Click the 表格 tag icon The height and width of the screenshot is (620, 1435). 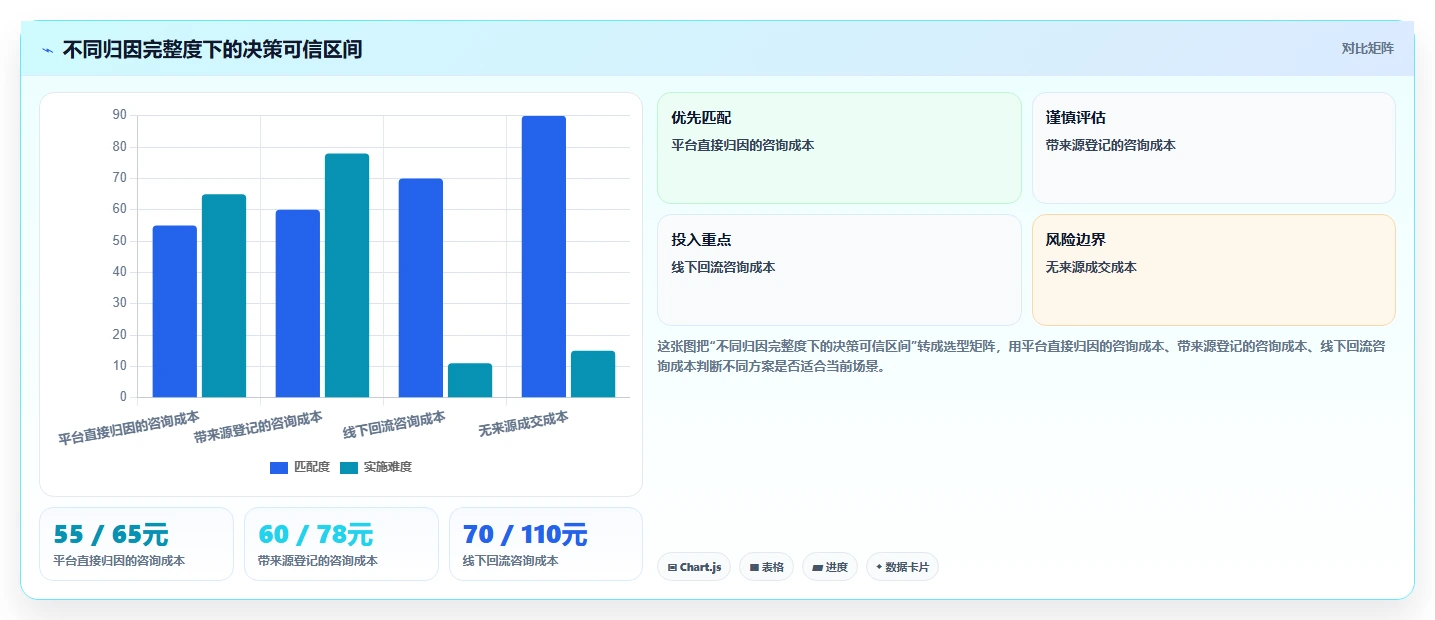pyautogui.click(x=754, y=567)
